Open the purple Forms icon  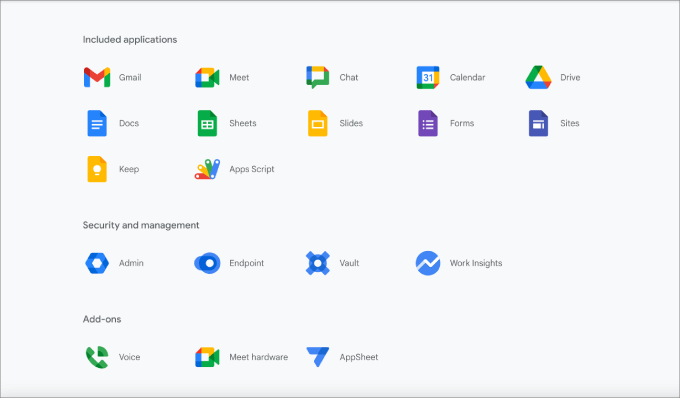click(428, 123)
